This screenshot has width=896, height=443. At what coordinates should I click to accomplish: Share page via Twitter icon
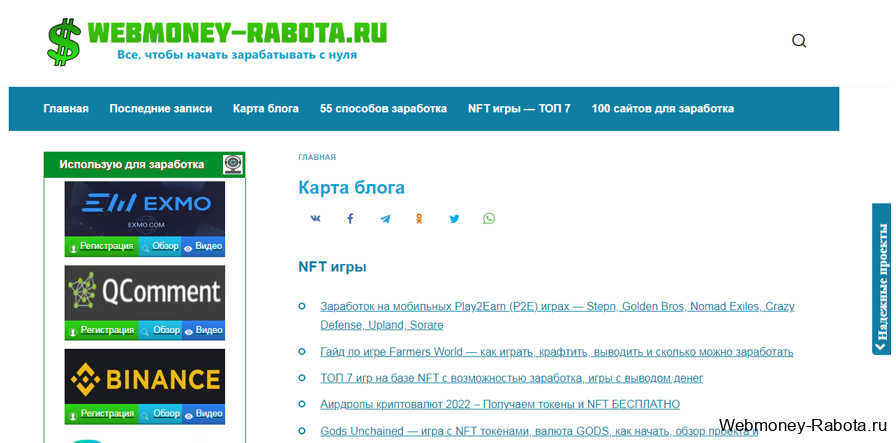click(454, 218)
